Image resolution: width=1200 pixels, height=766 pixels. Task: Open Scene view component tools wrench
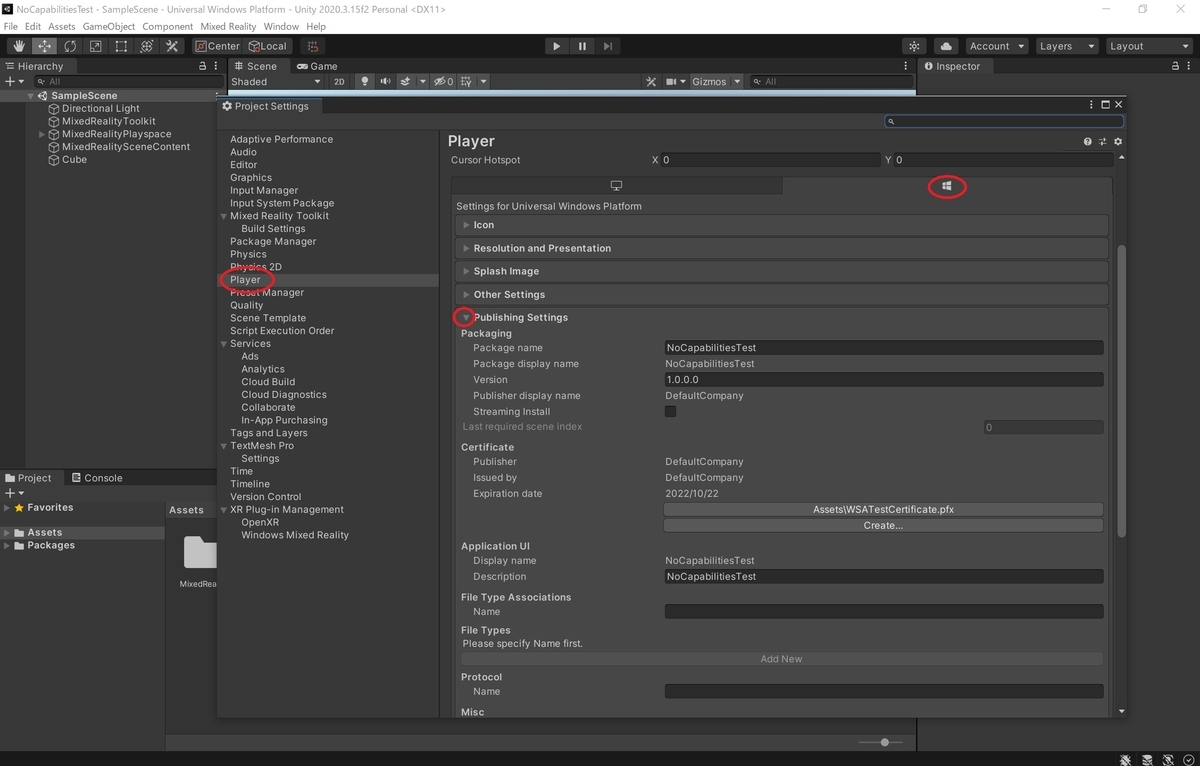pos(651,82)
